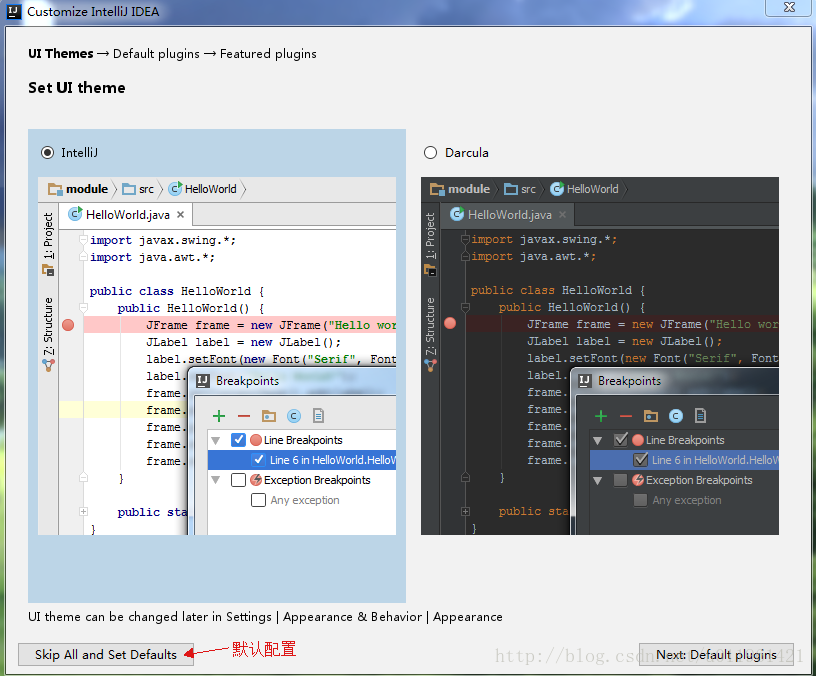Screen dimensions: 816x676
Task: Collapse Exception Breakpoints tree node in Darcula preview
Action: click(597, 480)
